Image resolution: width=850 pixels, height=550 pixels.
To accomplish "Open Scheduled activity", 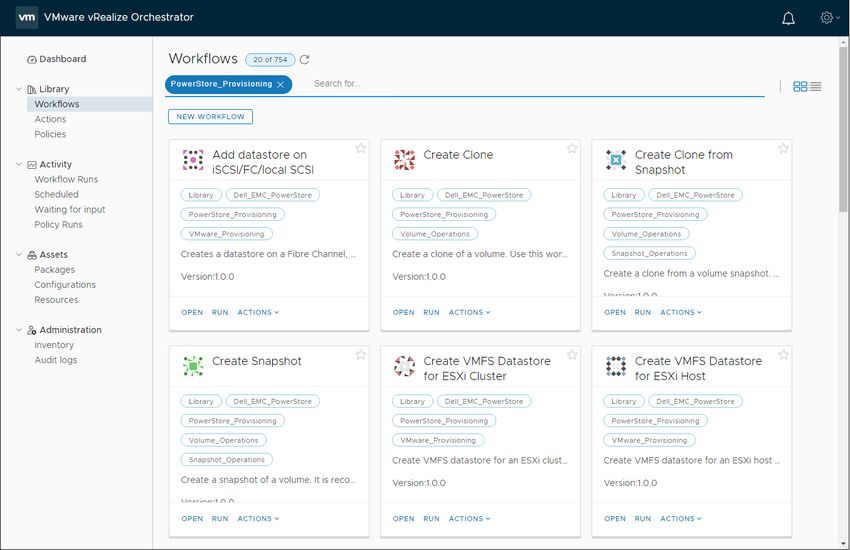I will pos(56,195).
